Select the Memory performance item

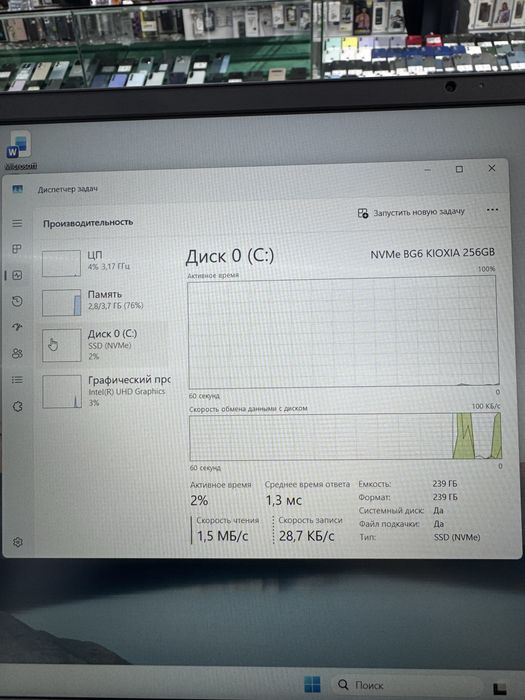click(105, 302)
